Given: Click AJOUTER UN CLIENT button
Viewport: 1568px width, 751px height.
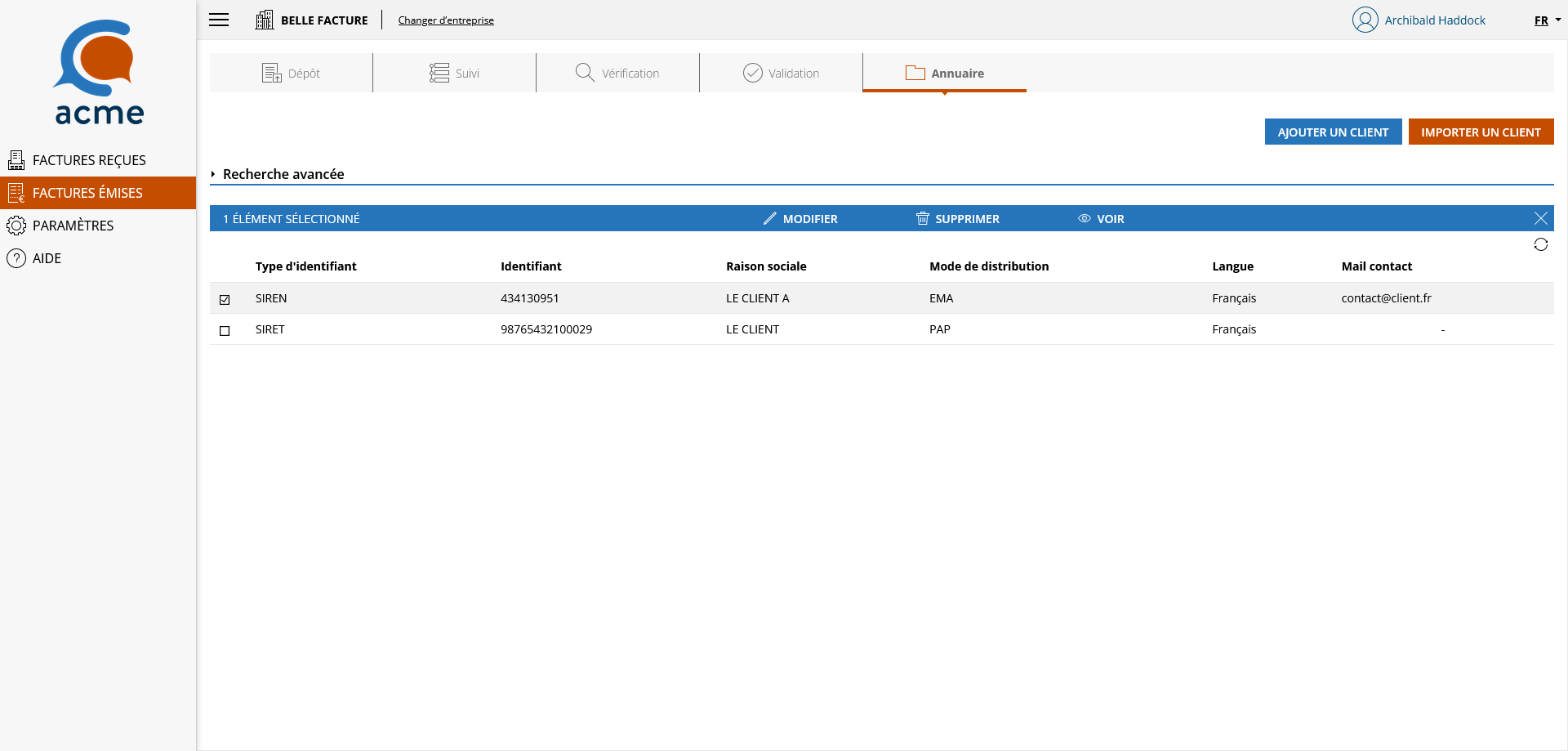Looking at the screenshot, I should 1333,132.
